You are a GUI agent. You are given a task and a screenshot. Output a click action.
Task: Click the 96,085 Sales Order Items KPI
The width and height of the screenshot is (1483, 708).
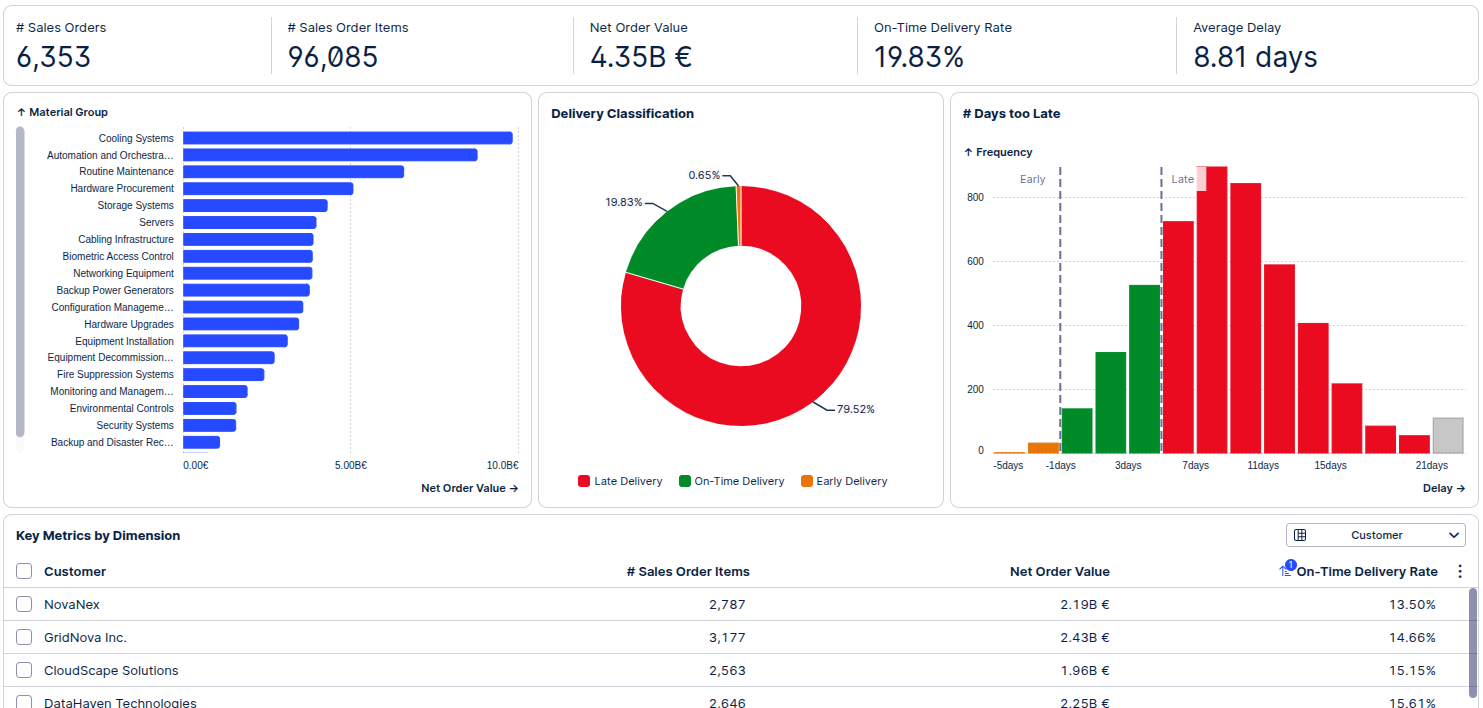pos(333,57)
